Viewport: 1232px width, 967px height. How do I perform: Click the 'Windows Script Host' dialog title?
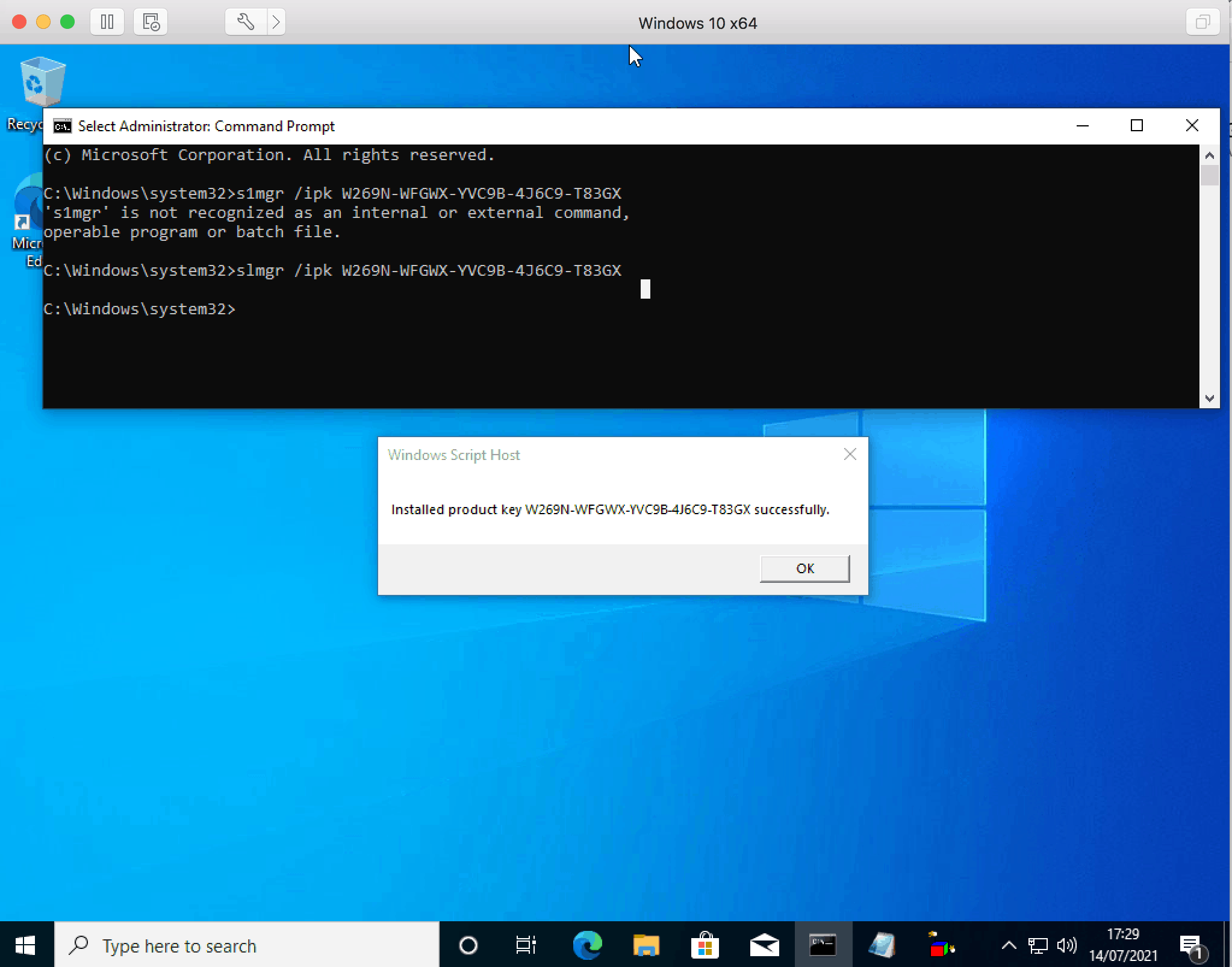(453, 455)
